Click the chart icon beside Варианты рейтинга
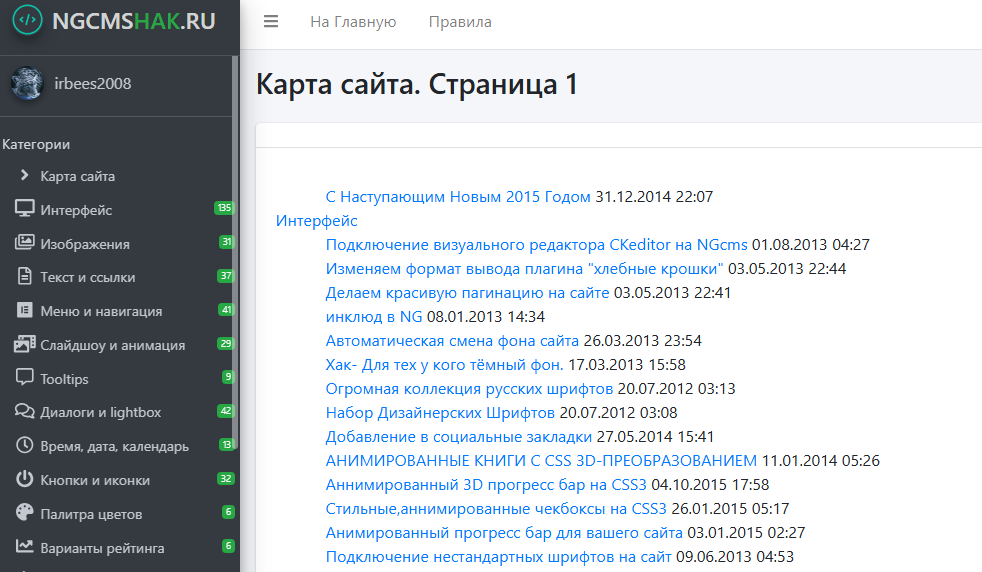 (24, 546)
